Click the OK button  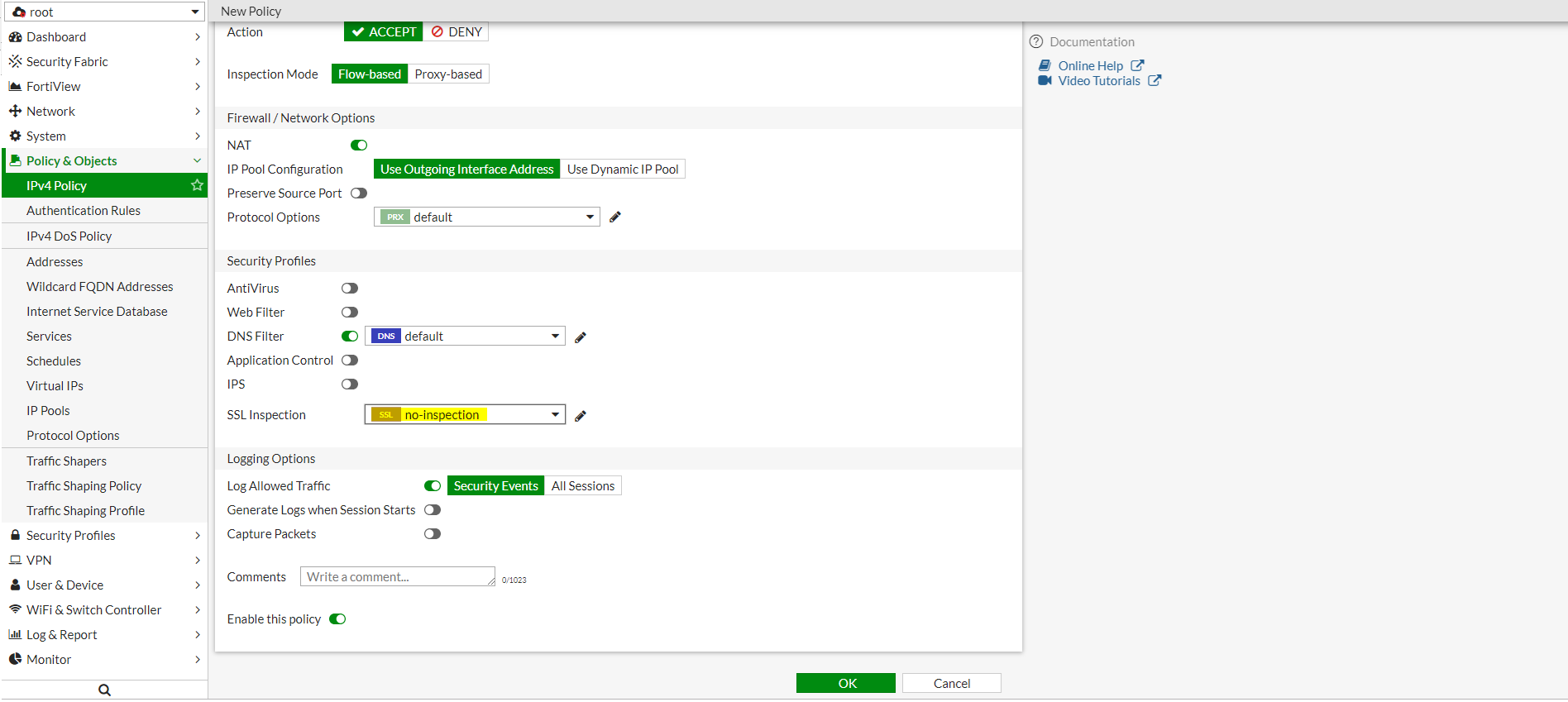[x=846, y=684]
